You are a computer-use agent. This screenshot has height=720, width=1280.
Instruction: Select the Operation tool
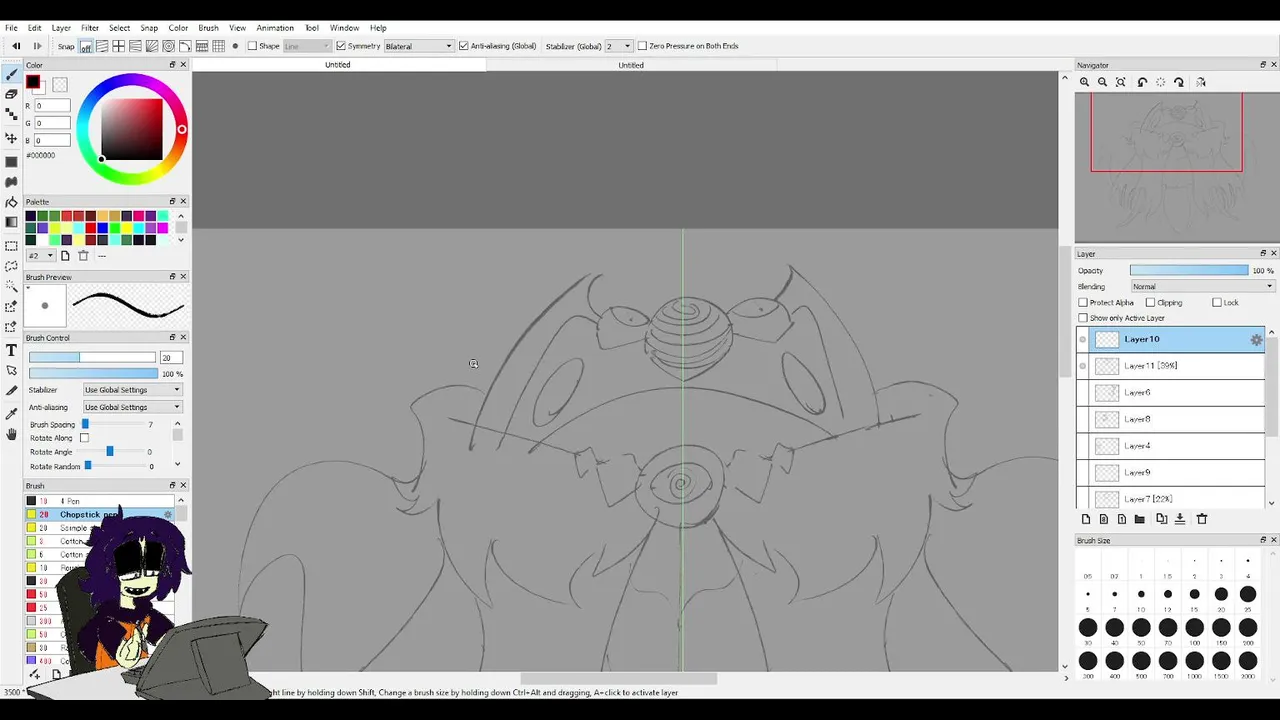coord(11,370)
